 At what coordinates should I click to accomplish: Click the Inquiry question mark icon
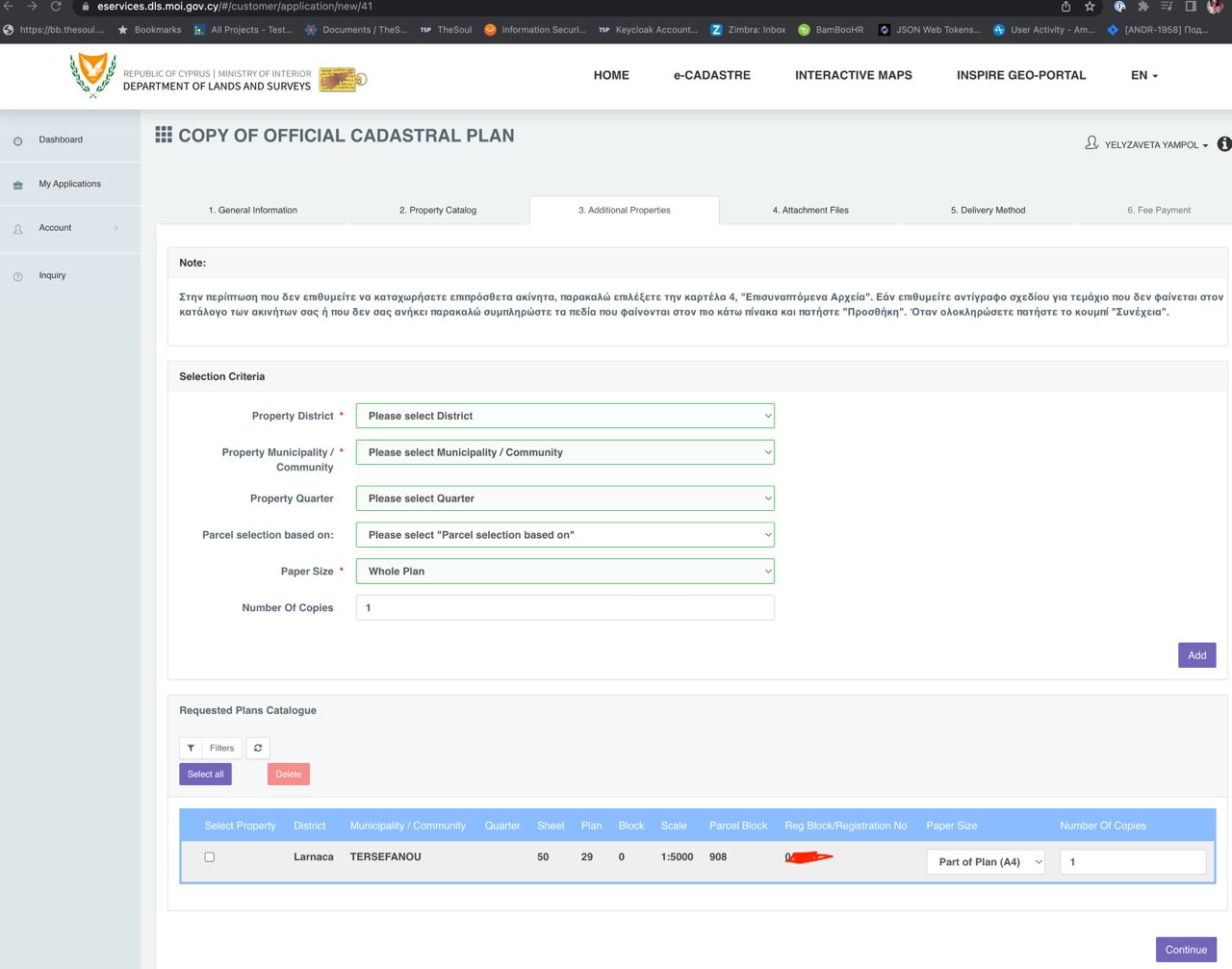point(18,276)
